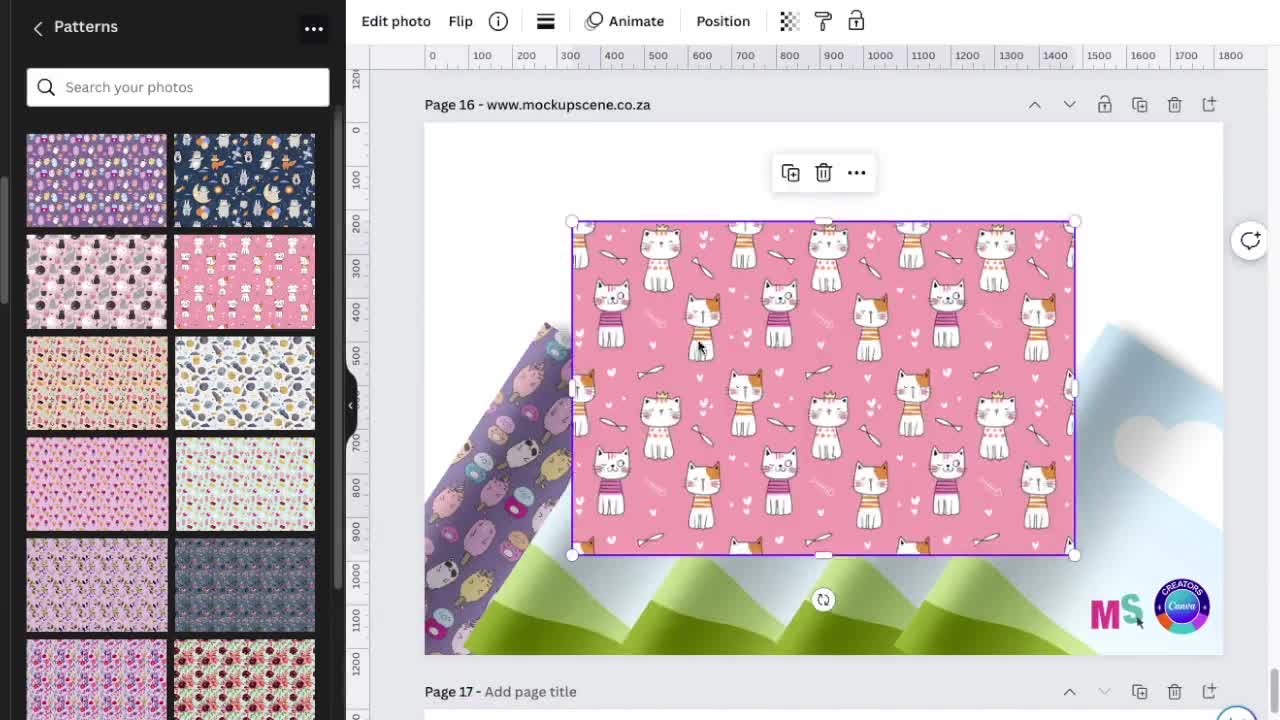Select the dark red roses pattern thumbnail
The image size is (1280, 720).
click(x=245, y=679)
